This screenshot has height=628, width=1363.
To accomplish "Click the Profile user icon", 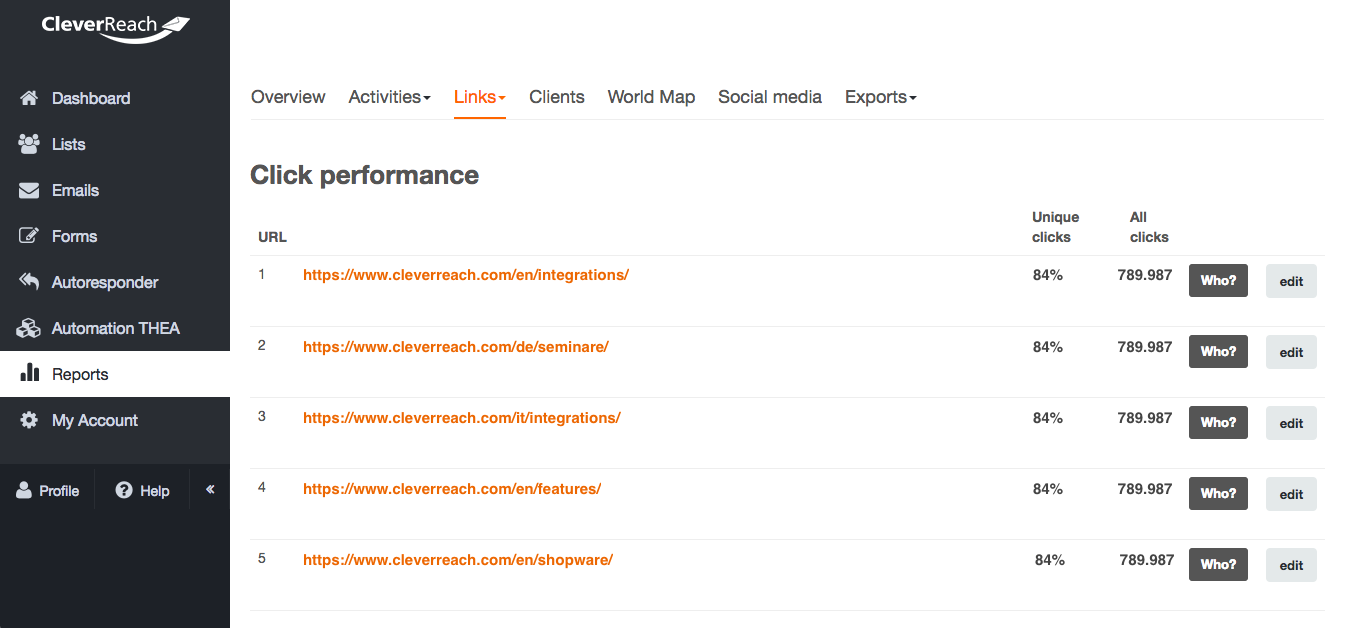I will click(24, 490).
